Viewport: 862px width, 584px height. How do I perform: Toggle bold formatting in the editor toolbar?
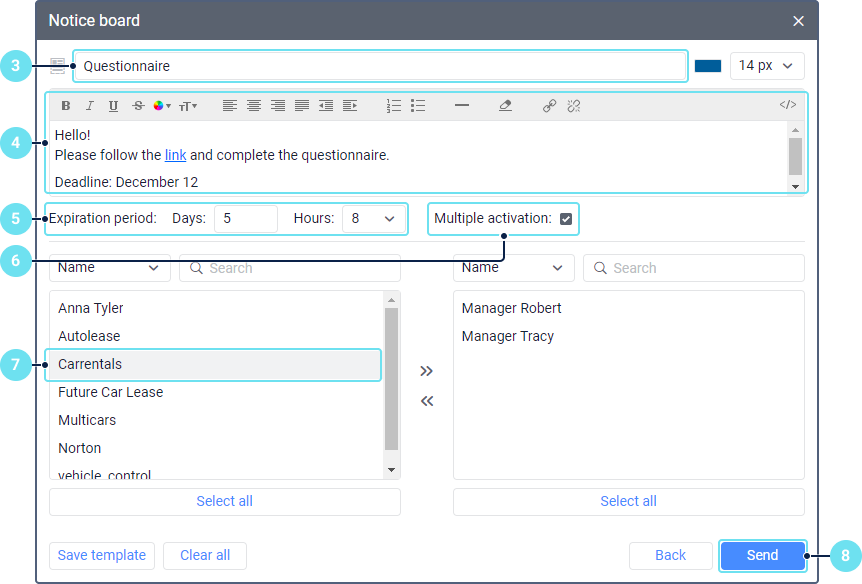coord(66,106)
